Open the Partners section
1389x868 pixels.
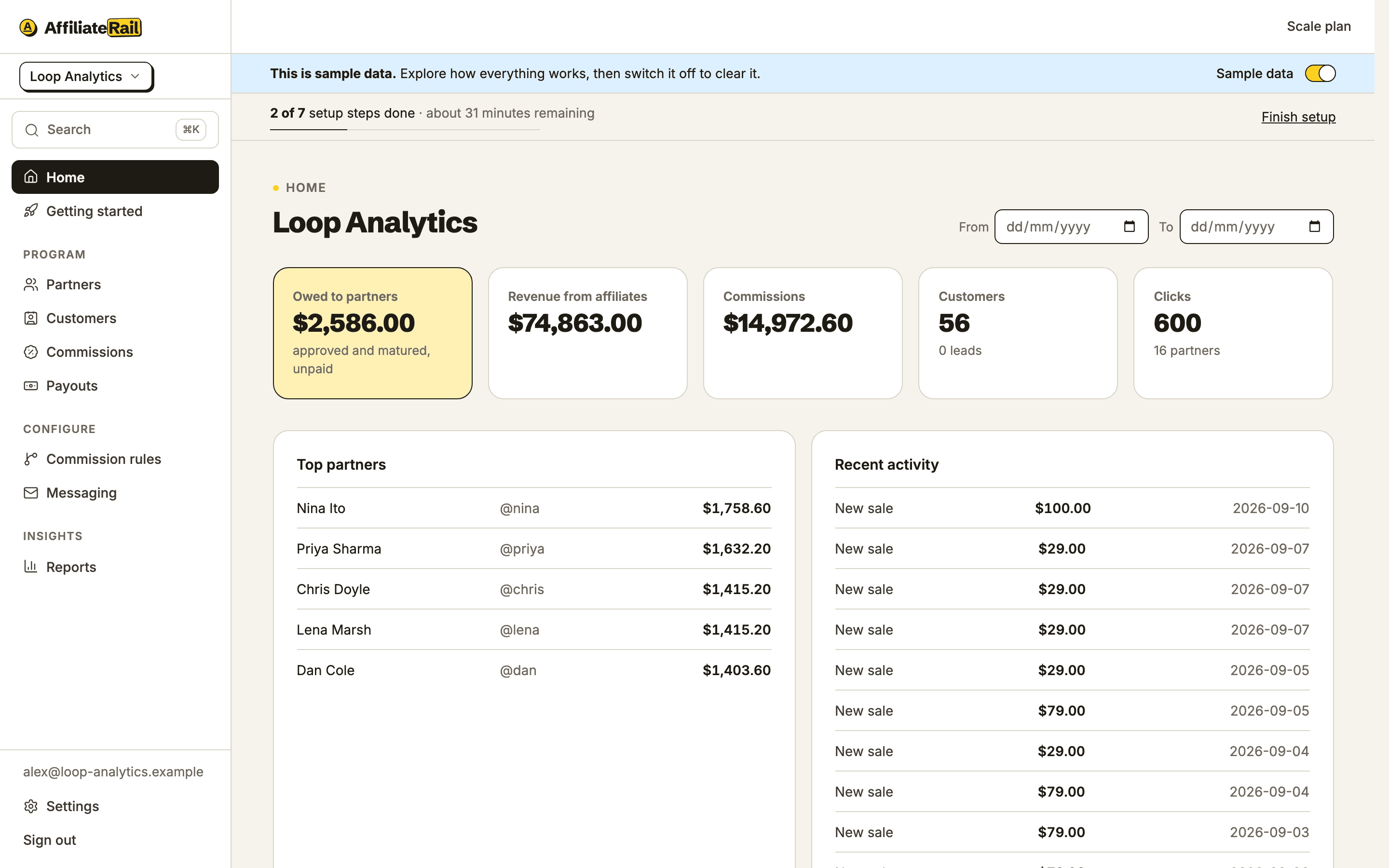115,284
